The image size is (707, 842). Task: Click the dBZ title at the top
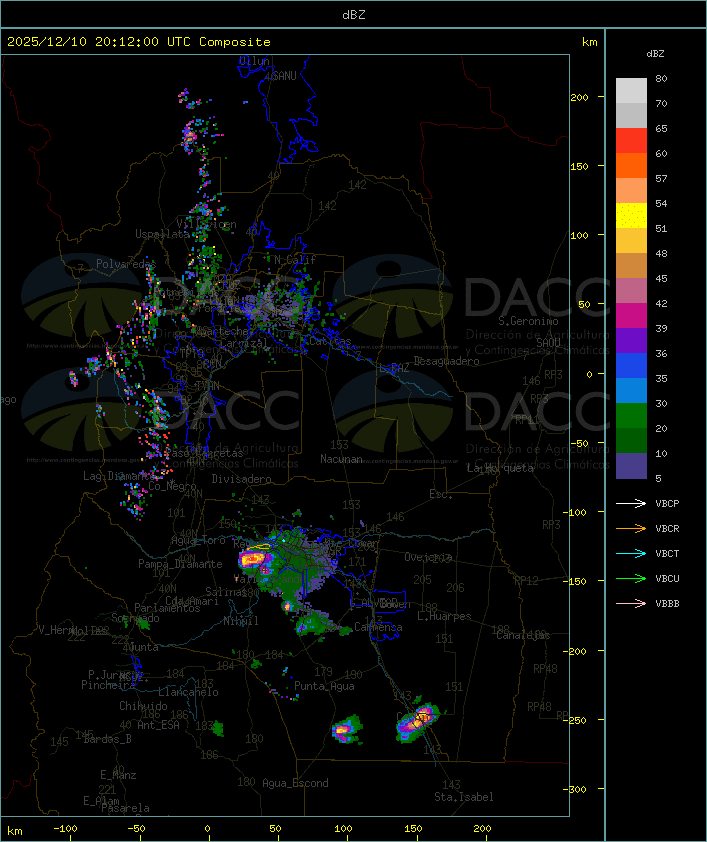tap(354, 14)
